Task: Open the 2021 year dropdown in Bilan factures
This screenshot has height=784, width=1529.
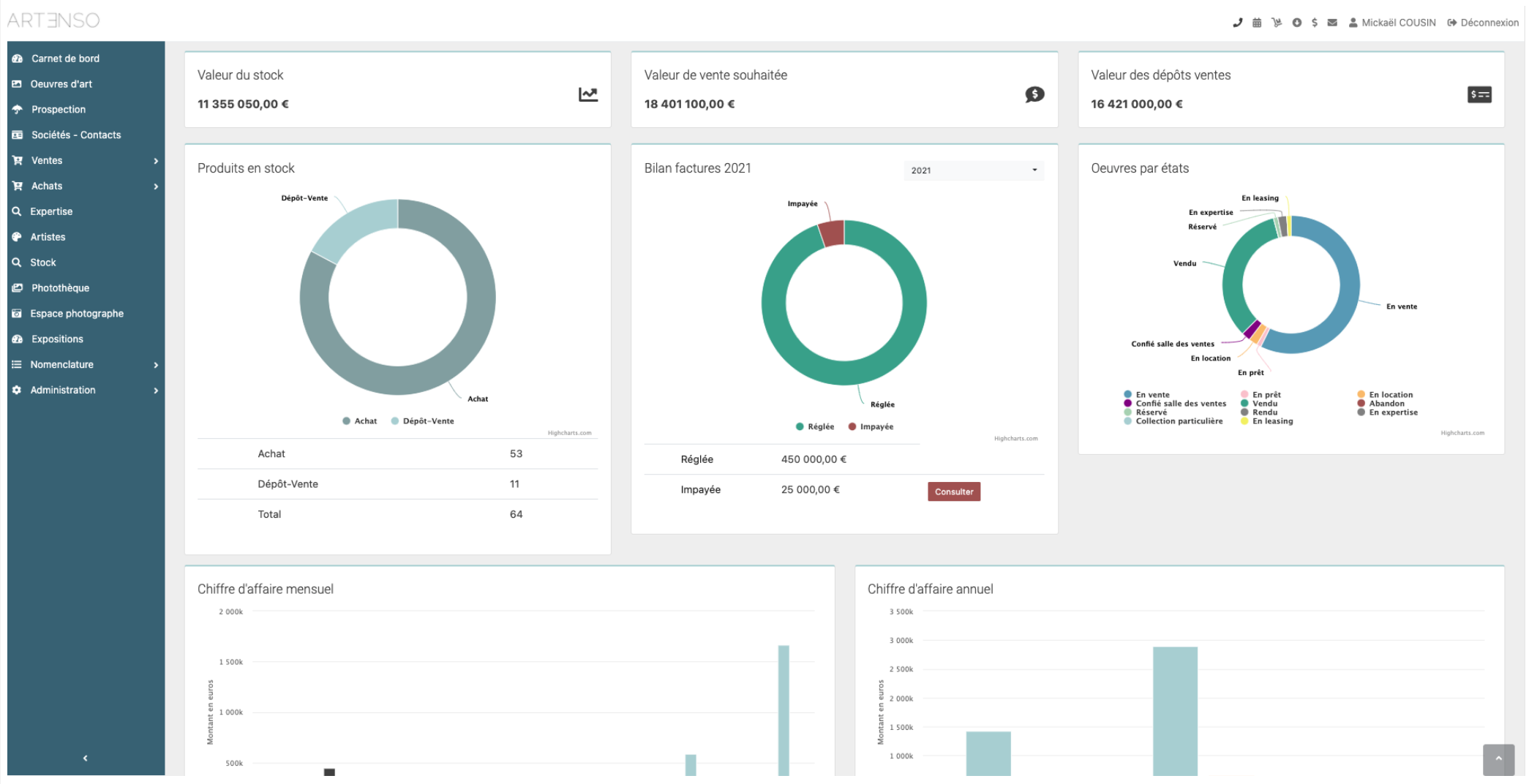Action: pos(974,170)
